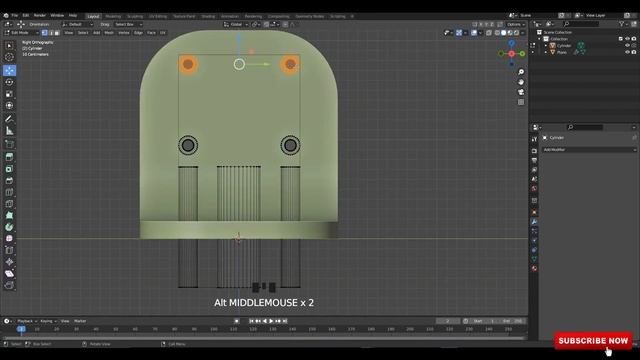Open the Drag Select Box dropdown
Screen dimensions: 640x360
tap(128, 24)
